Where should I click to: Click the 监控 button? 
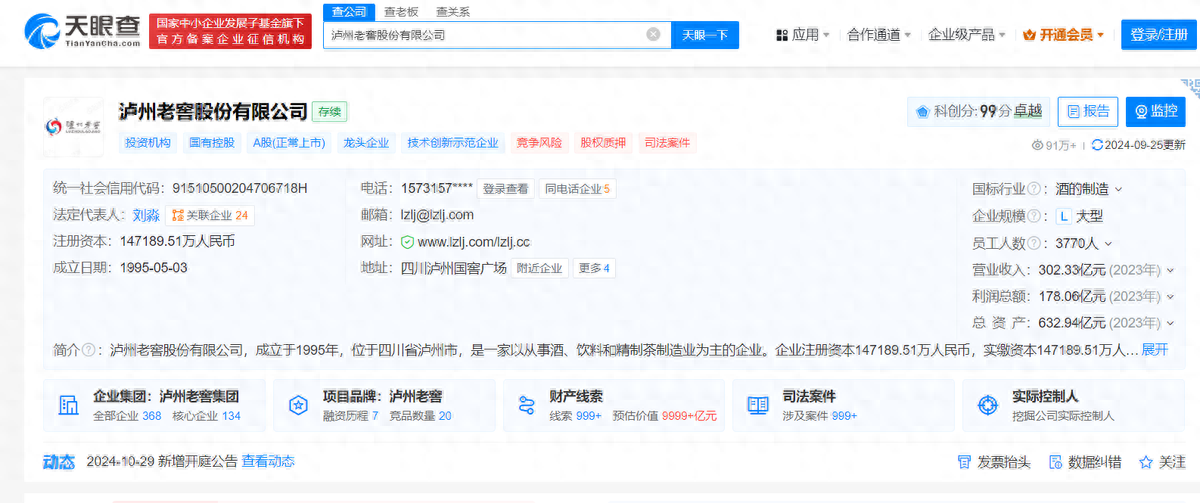coord(1155,111)
